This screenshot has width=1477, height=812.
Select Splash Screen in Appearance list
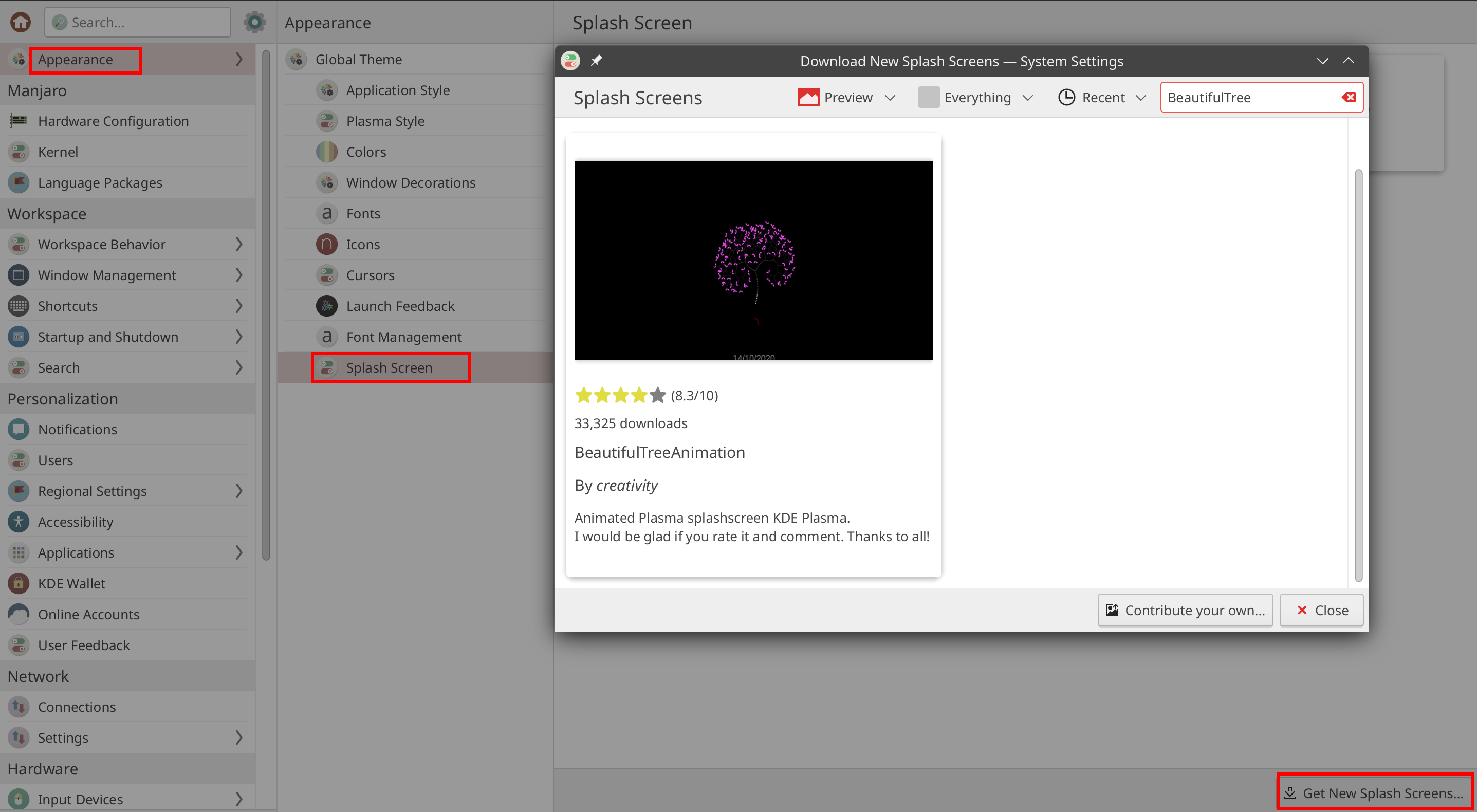415,367
